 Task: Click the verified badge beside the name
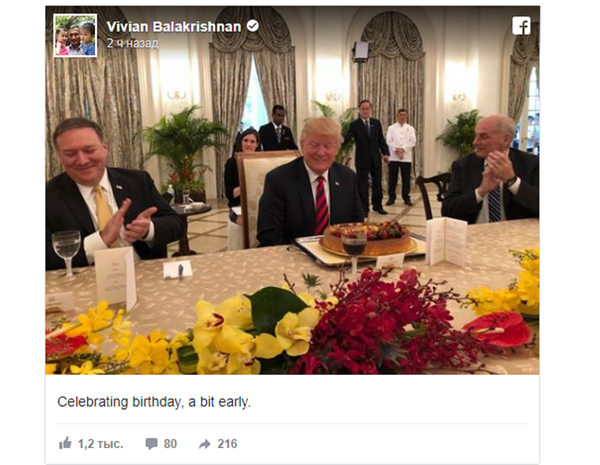coord(253,26)
